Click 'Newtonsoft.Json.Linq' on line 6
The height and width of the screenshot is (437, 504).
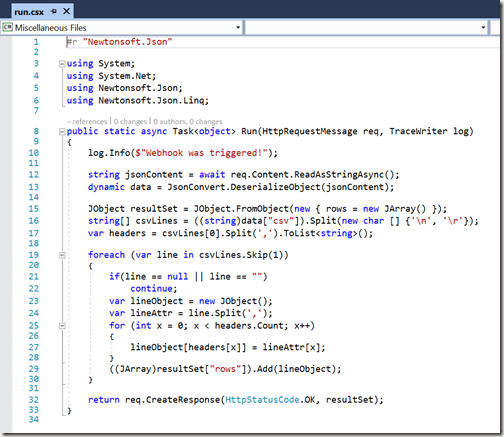pos(151,100)
